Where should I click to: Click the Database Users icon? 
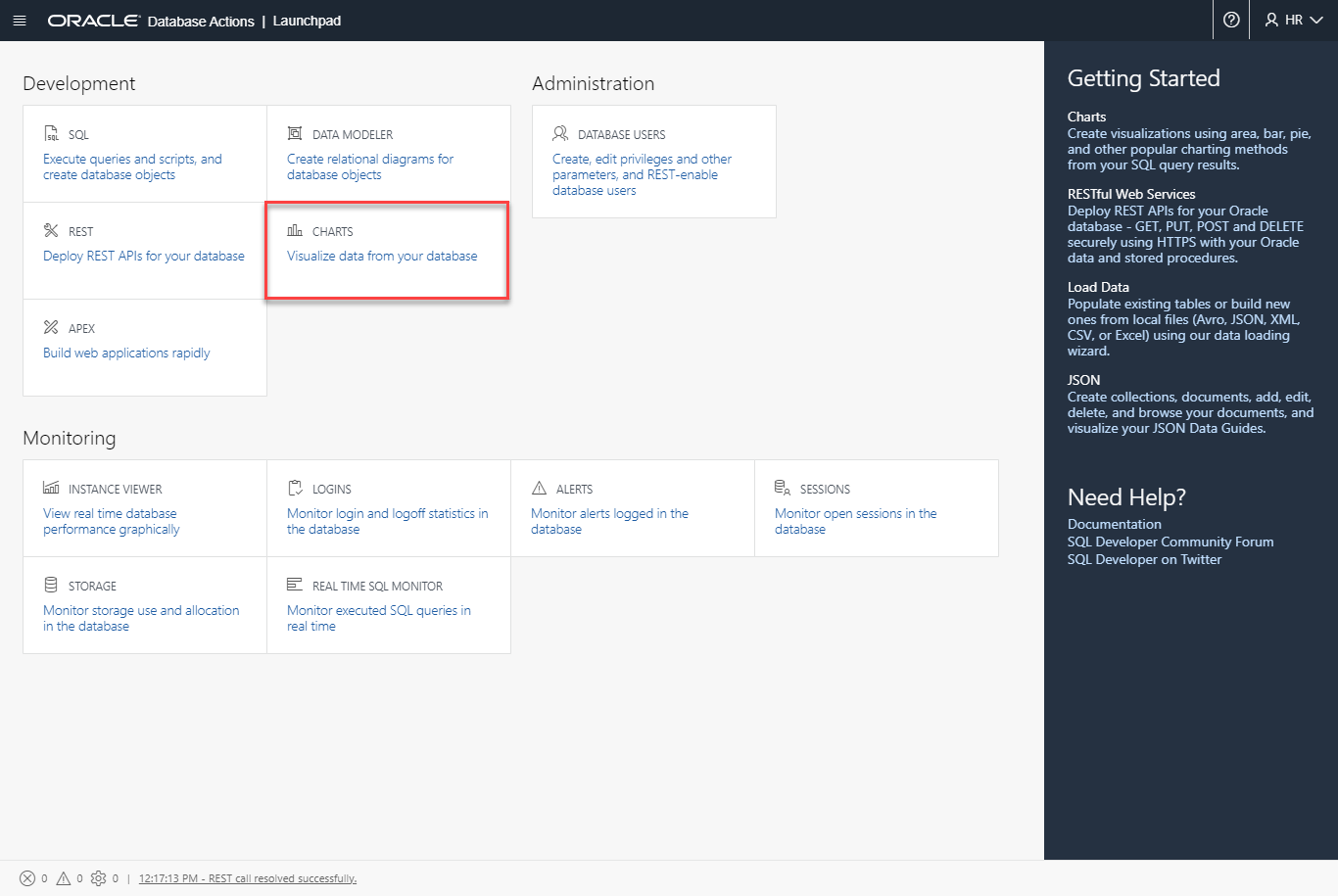[560, 133]
